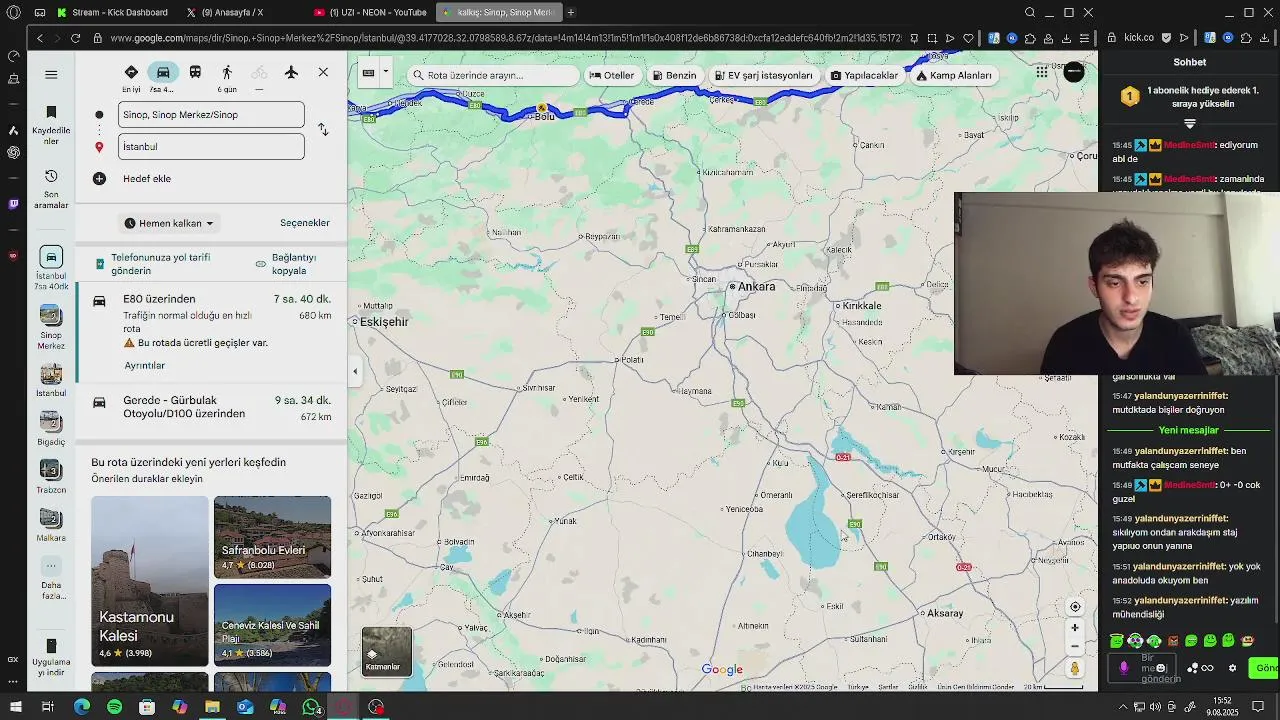Open a new browser tab
The height and width of the screenshot is (720, 1280).
coord(571,12)
